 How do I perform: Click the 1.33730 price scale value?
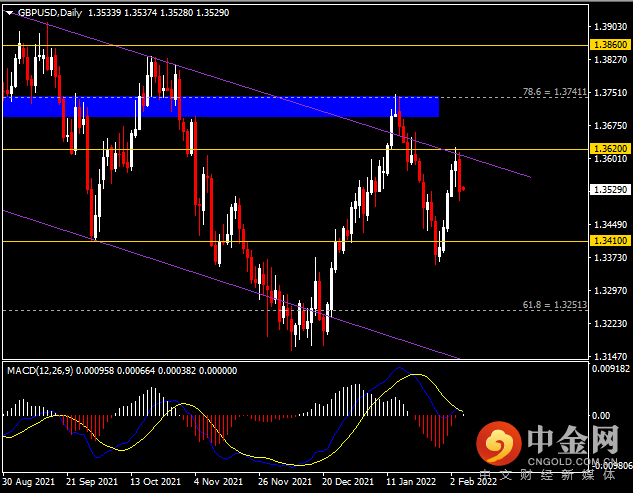pyautogui.click(x=611, y=258)
